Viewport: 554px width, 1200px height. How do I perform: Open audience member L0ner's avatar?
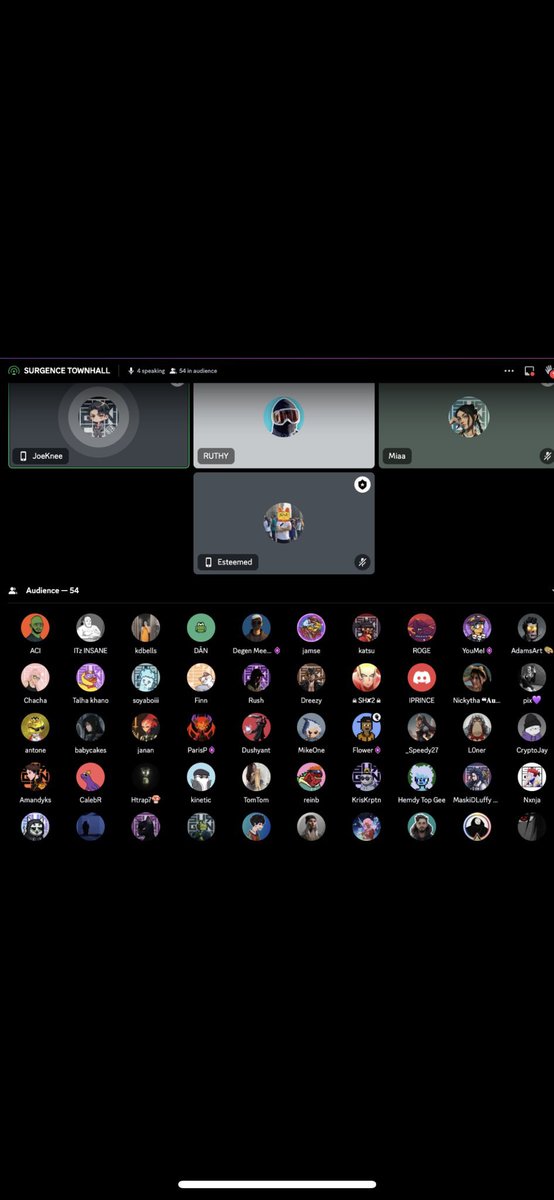coord(477,727)
